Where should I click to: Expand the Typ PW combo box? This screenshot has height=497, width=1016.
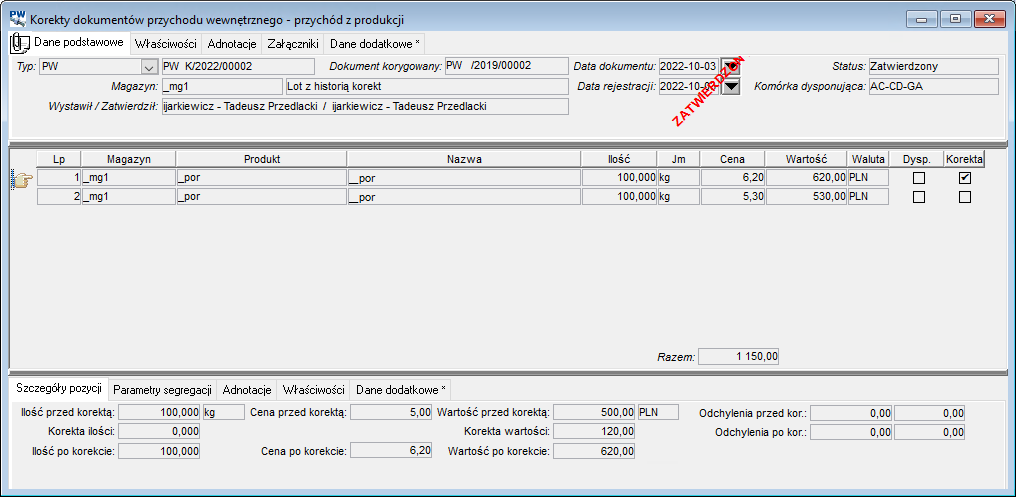pos(149,67)
